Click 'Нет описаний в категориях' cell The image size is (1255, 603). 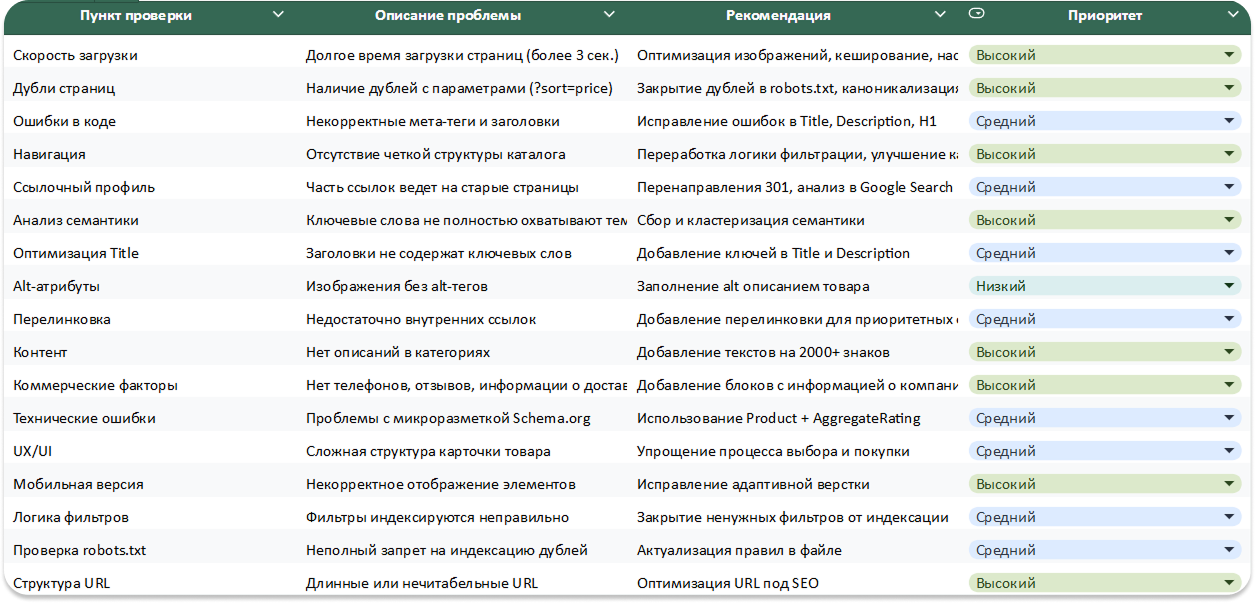tap(397, 352)
